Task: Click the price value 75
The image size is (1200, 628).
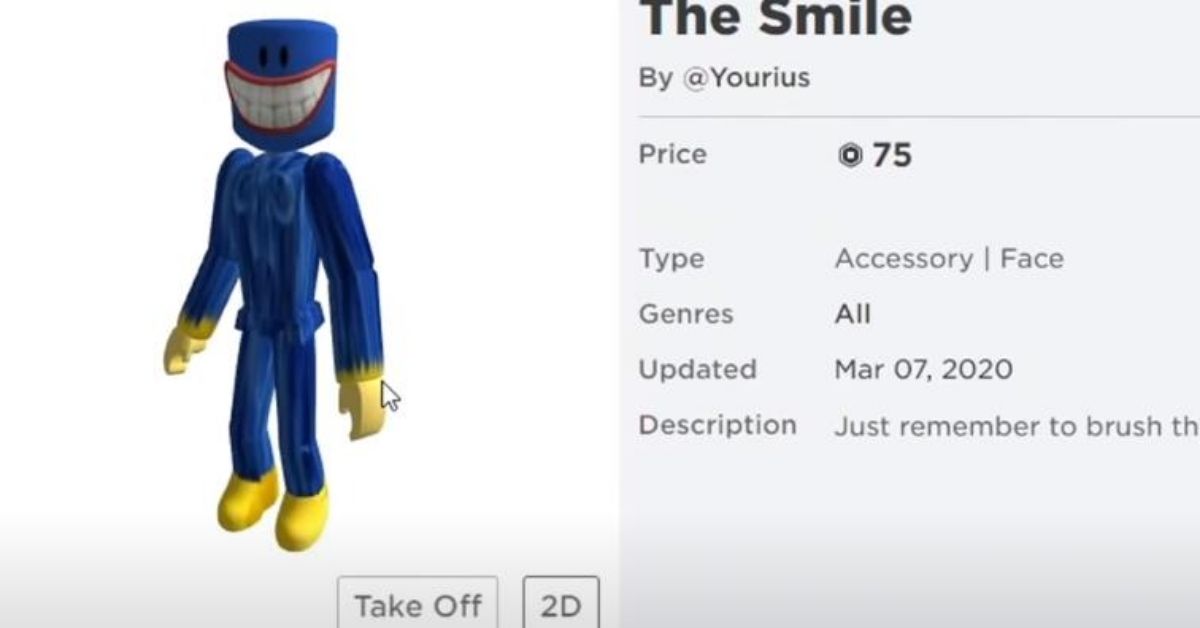Action: tap(892, 156)
